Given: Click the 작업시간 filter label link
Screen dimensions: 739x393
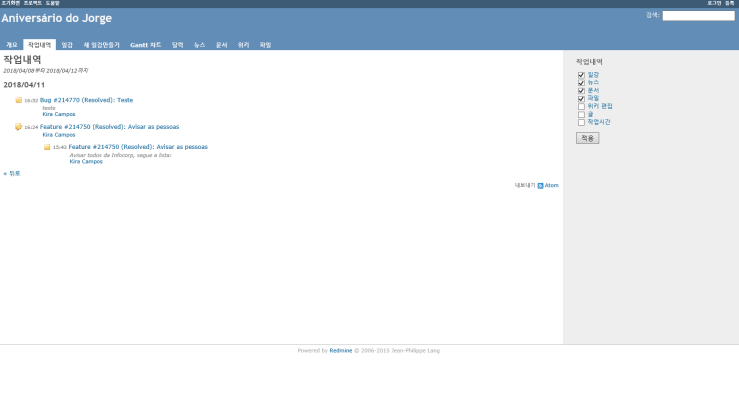Looking at the screenshot, I should 599,122.
